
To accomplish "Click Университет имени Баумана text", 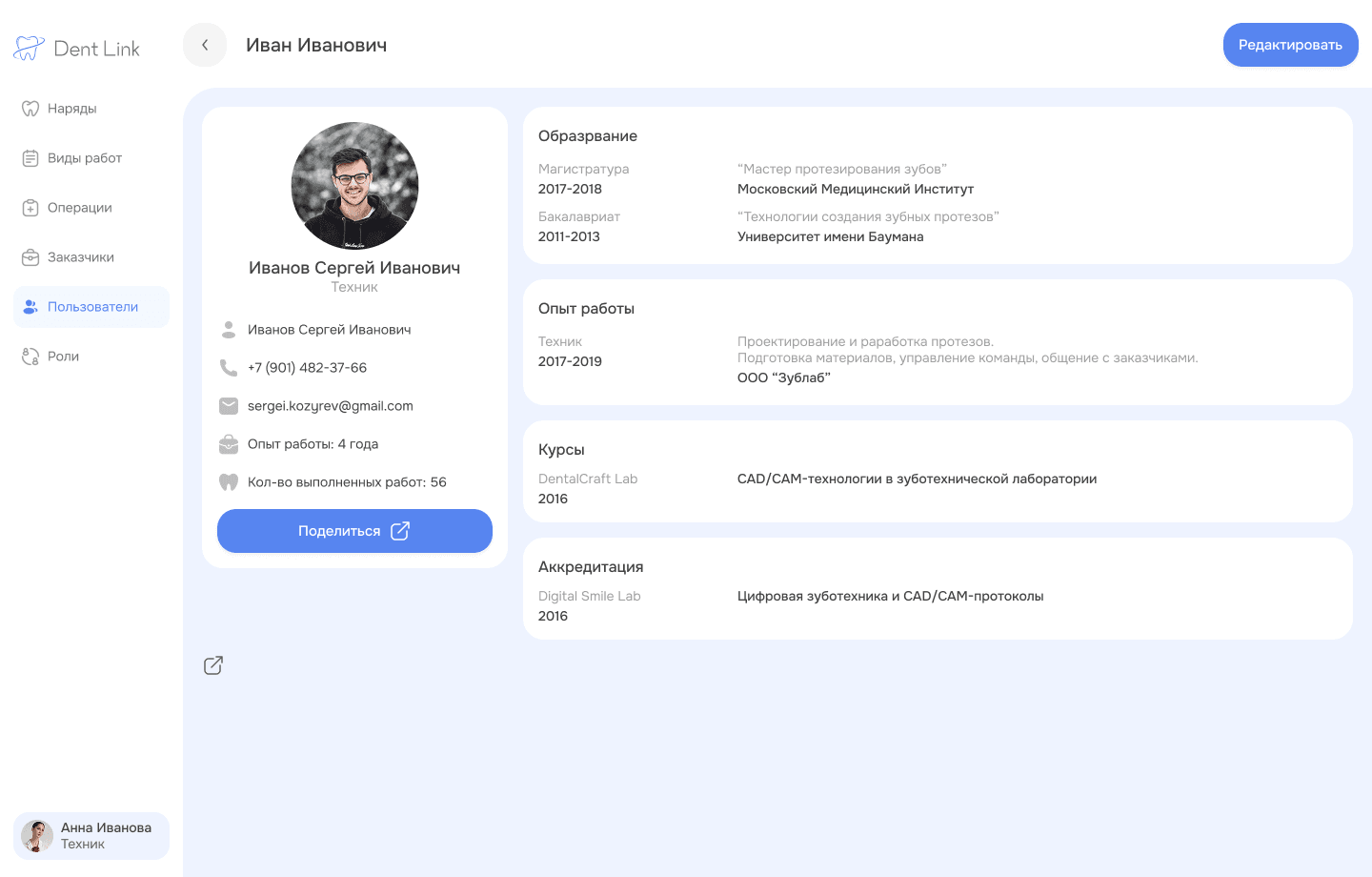I will (830, 236).
